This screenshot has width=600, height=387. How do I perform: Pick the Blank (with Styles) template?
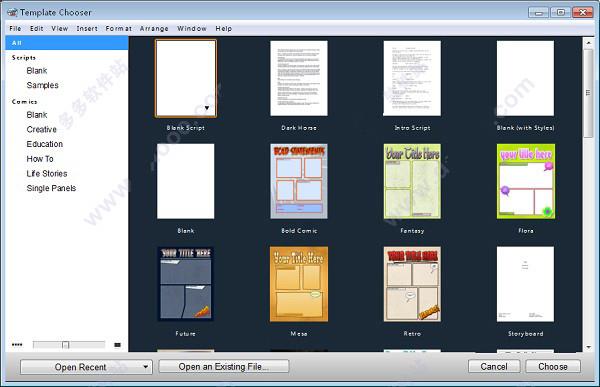[x=525, y=78]
